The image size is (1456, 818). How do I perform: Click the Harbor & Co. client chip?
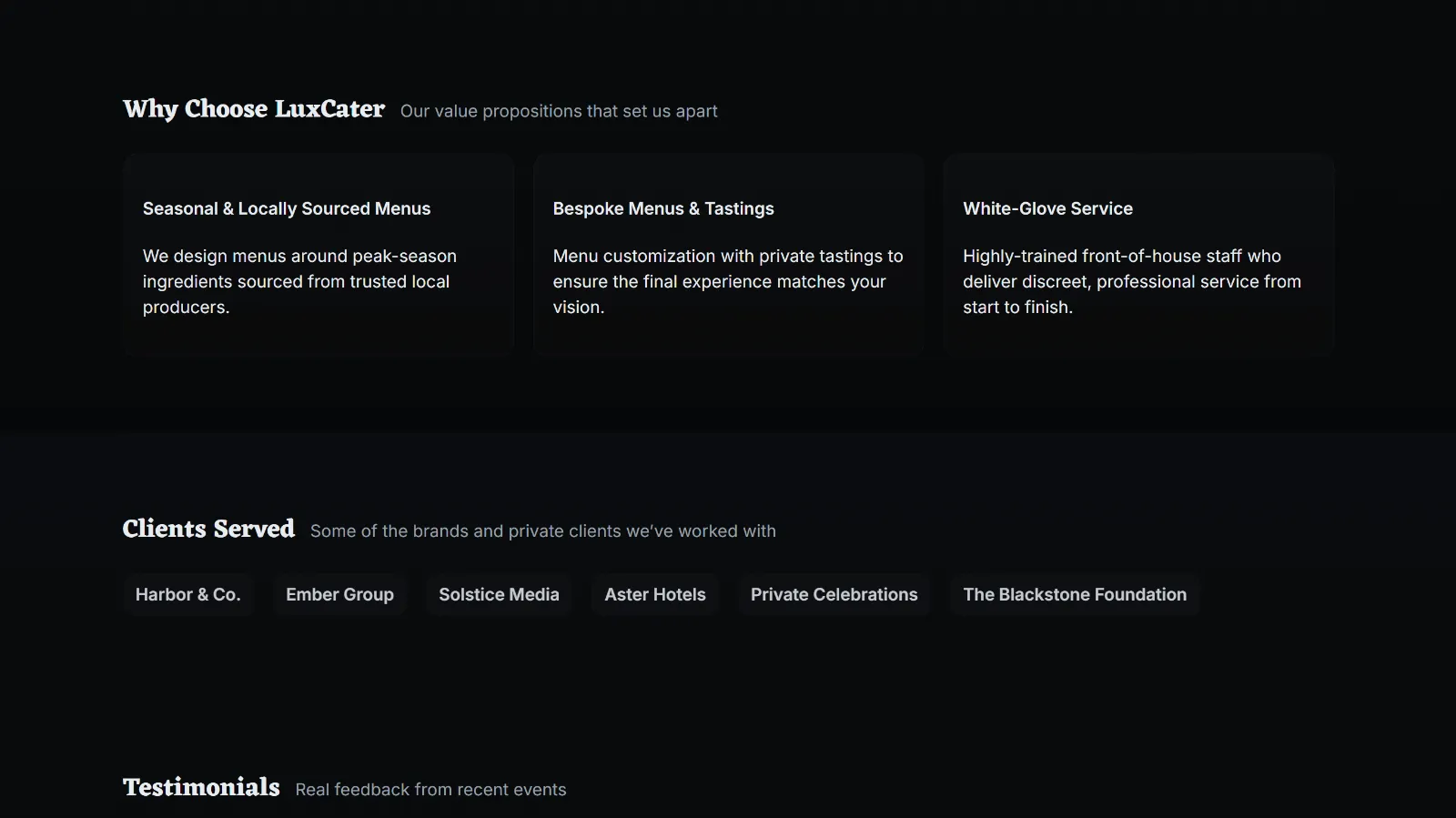point(187,594)
